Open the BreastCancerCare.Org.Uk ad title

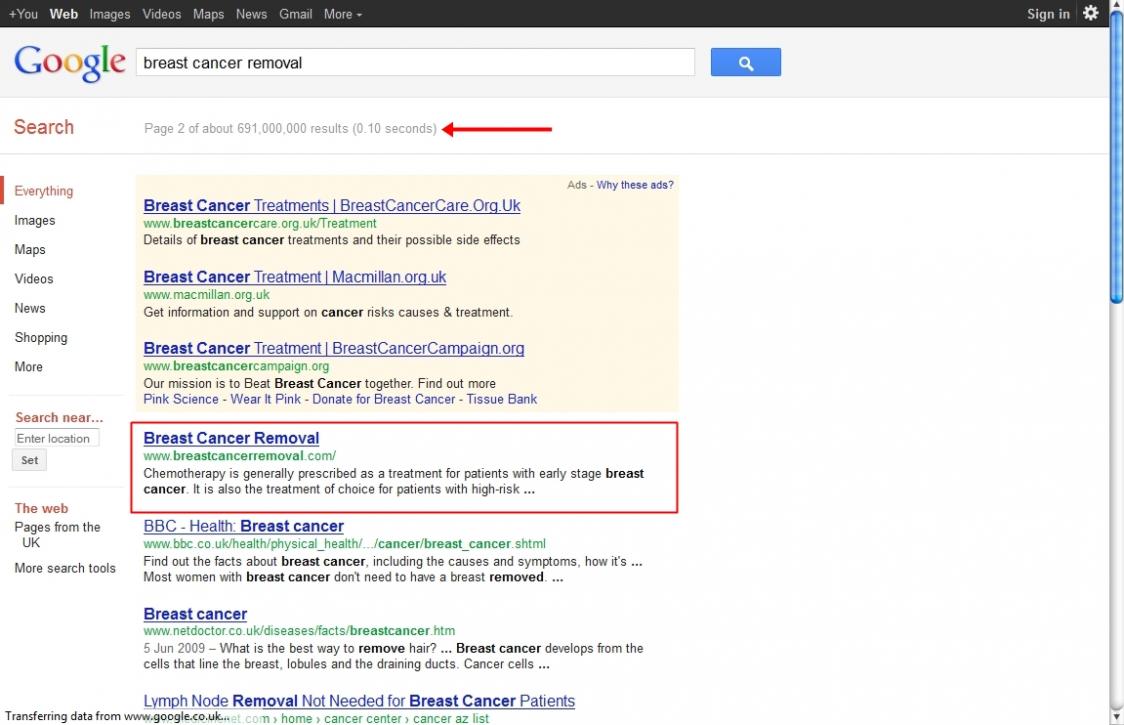click(332, 205)
